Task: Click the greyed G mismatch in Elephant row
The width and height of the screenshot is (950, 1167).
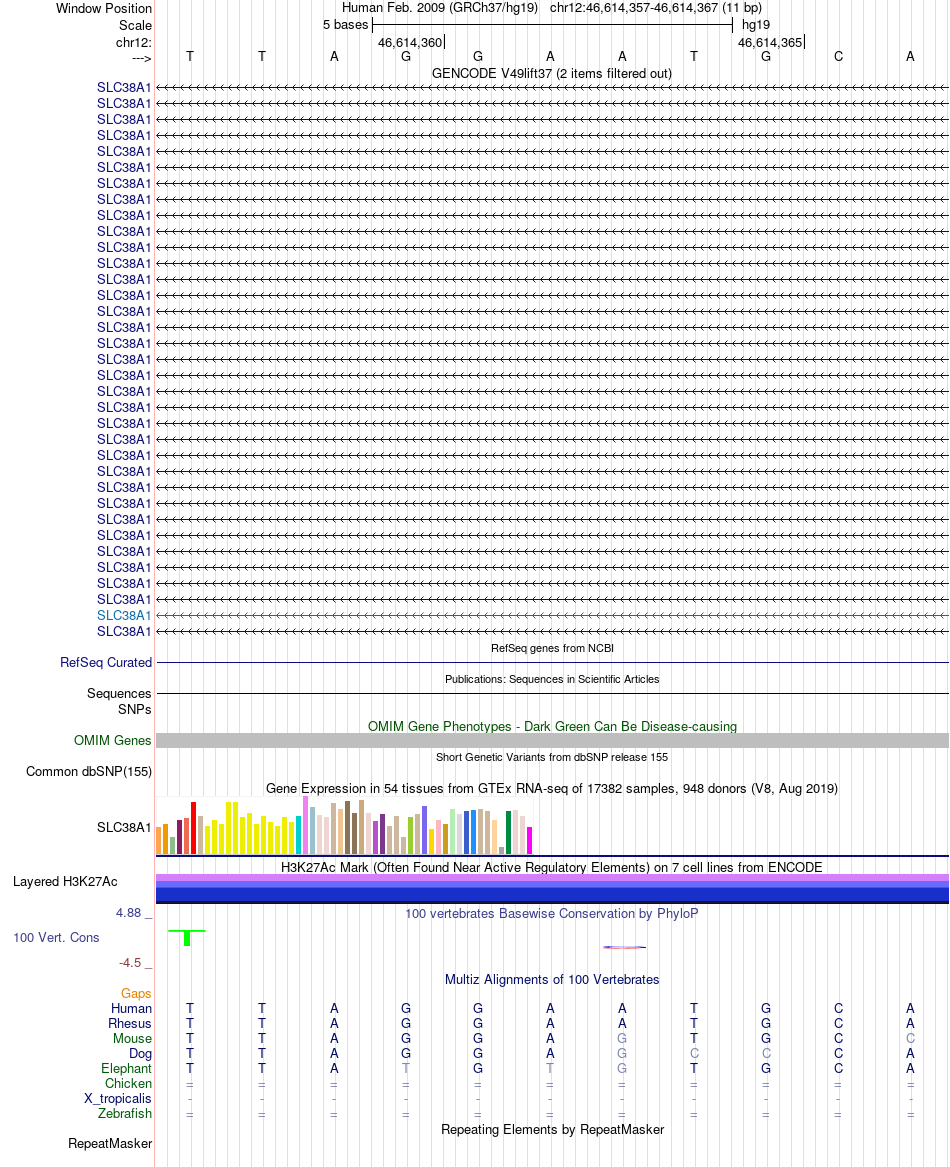Action: (x=622, y=1069)
